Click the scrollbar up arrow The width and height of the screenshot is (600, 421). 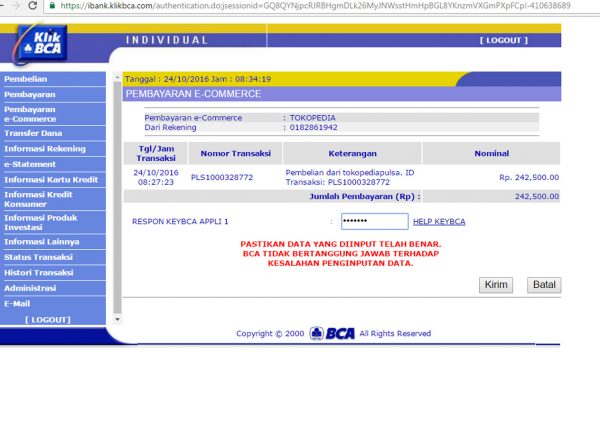tap(117, 78)
